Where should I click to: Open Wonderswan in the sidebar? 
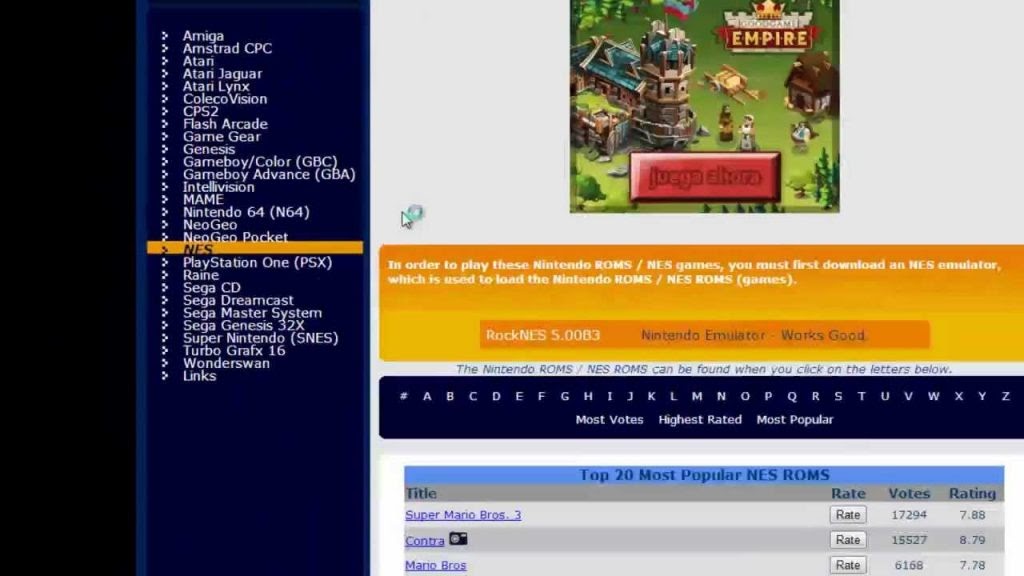tap(226, 363)
